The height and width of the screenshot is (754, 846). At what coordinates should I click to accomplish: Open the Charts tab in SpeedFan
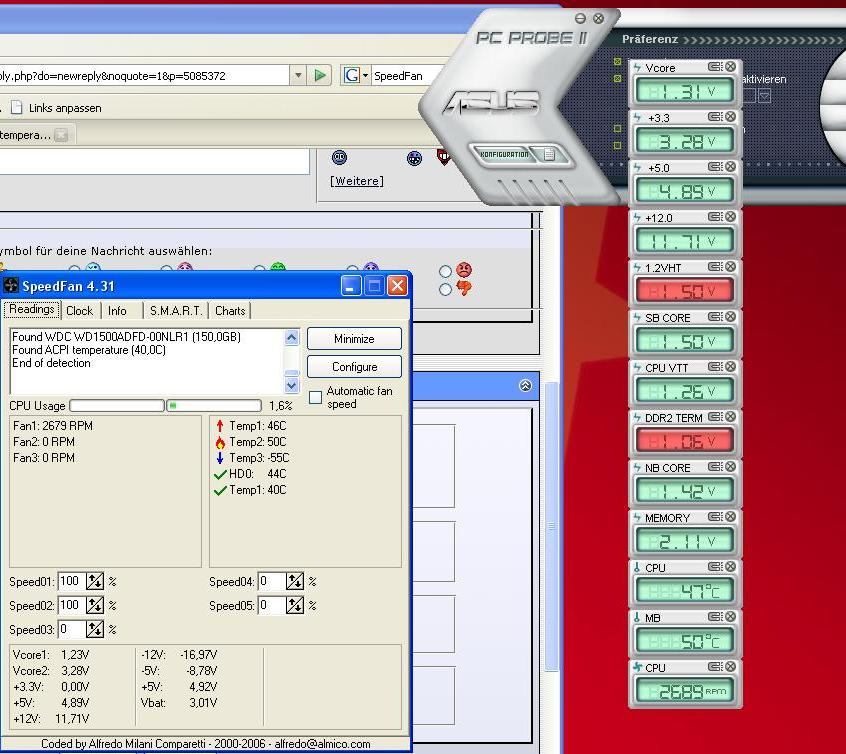coord(230,311)
